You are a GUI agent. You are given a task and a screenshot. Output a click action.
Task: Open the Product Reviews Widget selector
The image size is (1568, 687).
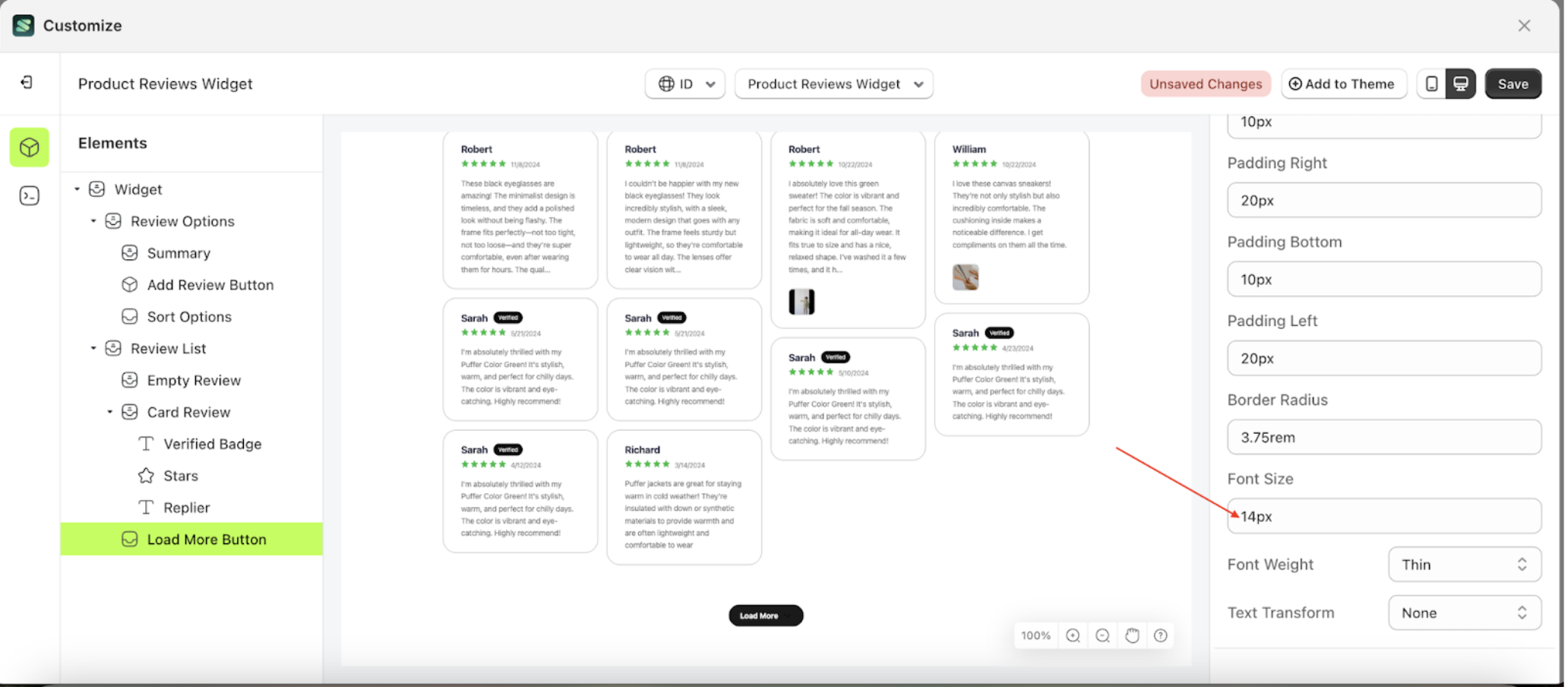click(x=833, y=84)
